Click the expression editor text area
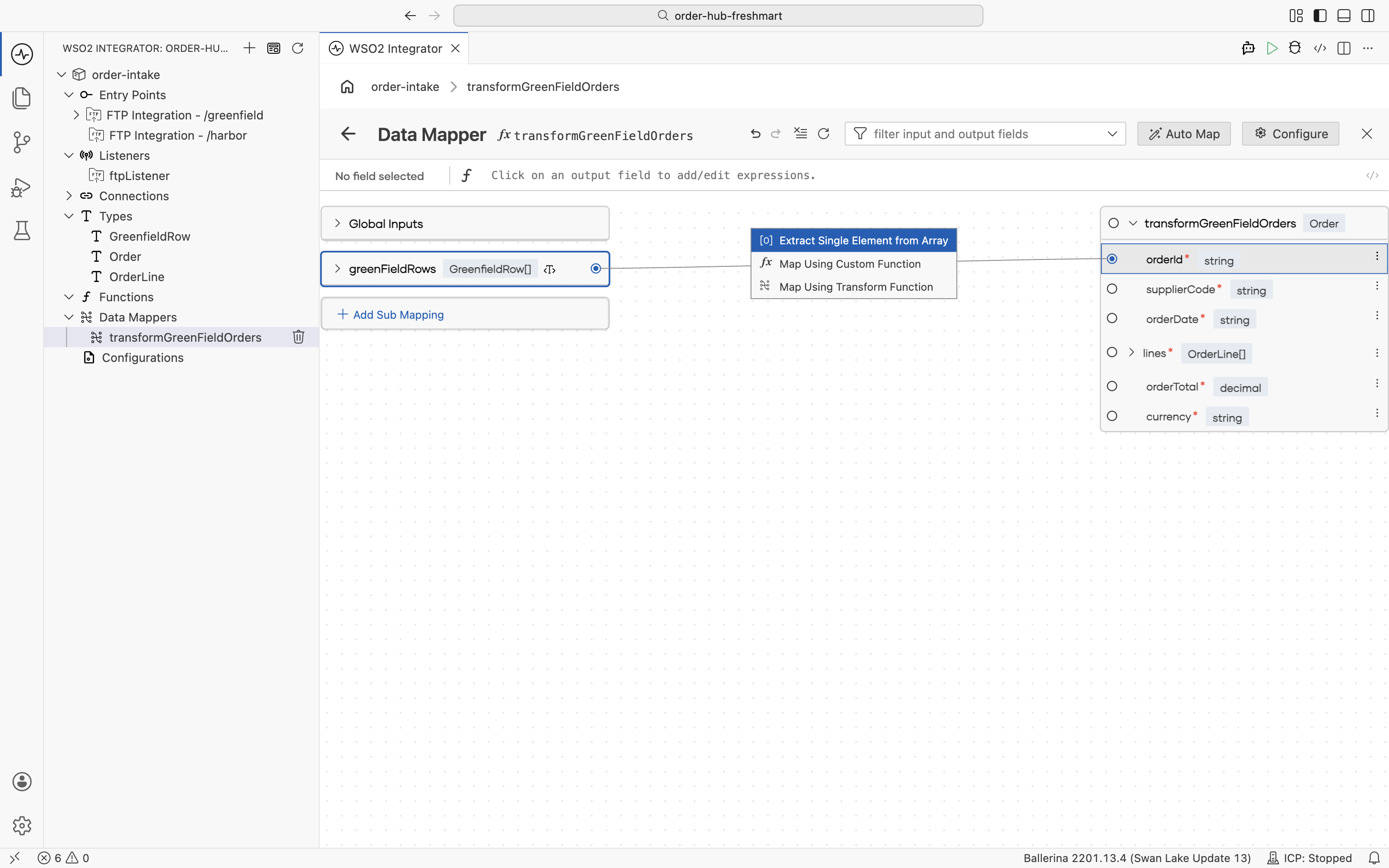This screenshot has width=1389, height=868. pyautogui.click(x=918, y=175)
